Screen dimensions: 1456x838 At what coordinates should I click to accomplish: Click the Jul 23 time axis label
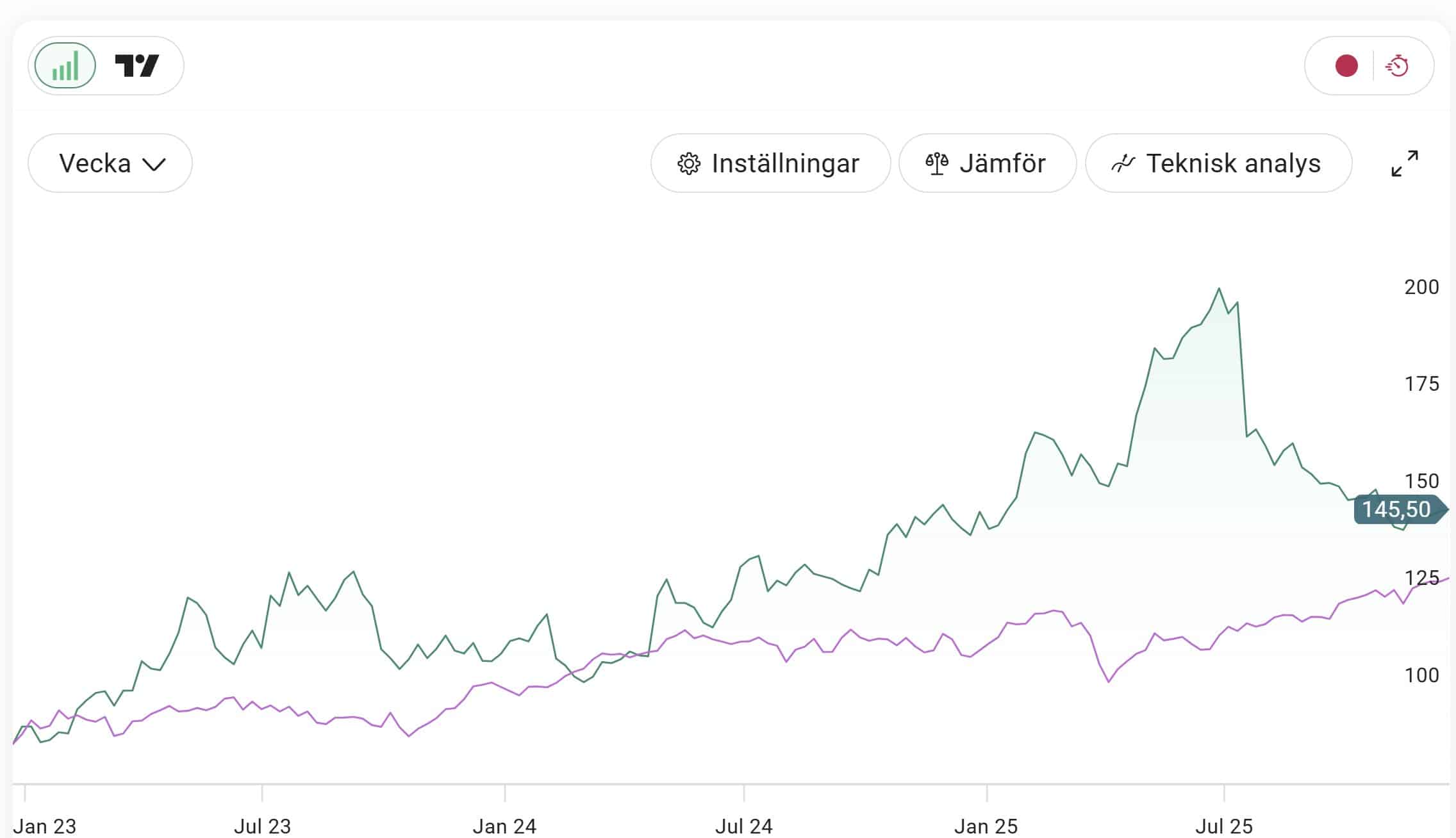262,826
